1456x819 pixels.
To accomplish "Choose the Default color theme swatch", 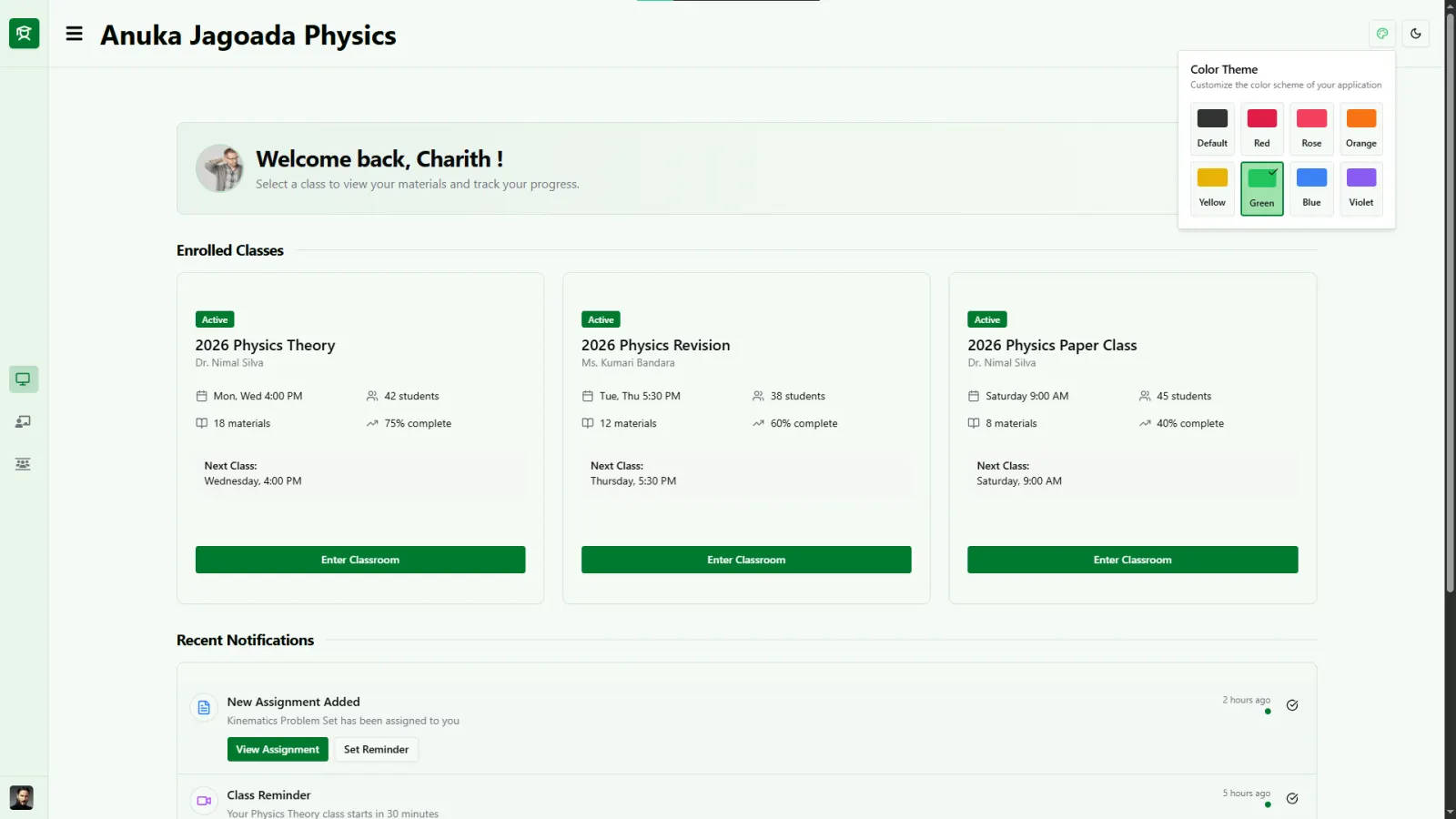I will (x=1212, y=128).
